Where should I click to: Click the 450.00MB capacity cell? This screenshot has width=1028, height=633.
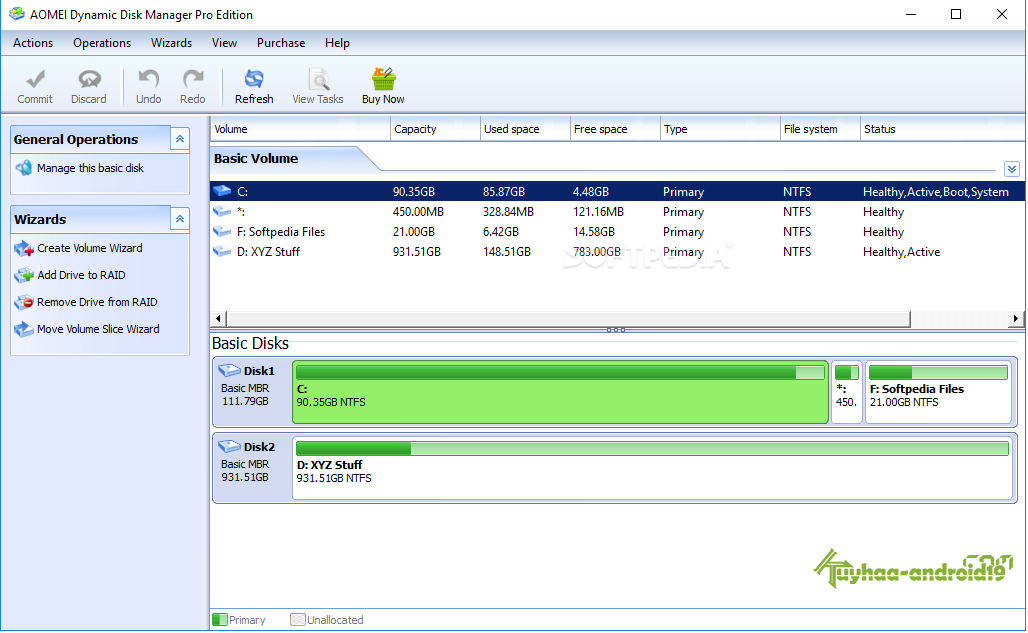(x=418, y=212)
